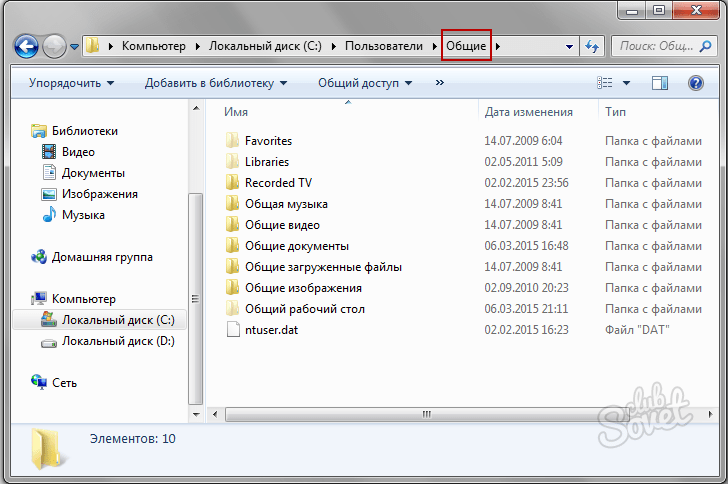Click the greyed Forward arrow button
728x484 pixels.
pos(54,46)
